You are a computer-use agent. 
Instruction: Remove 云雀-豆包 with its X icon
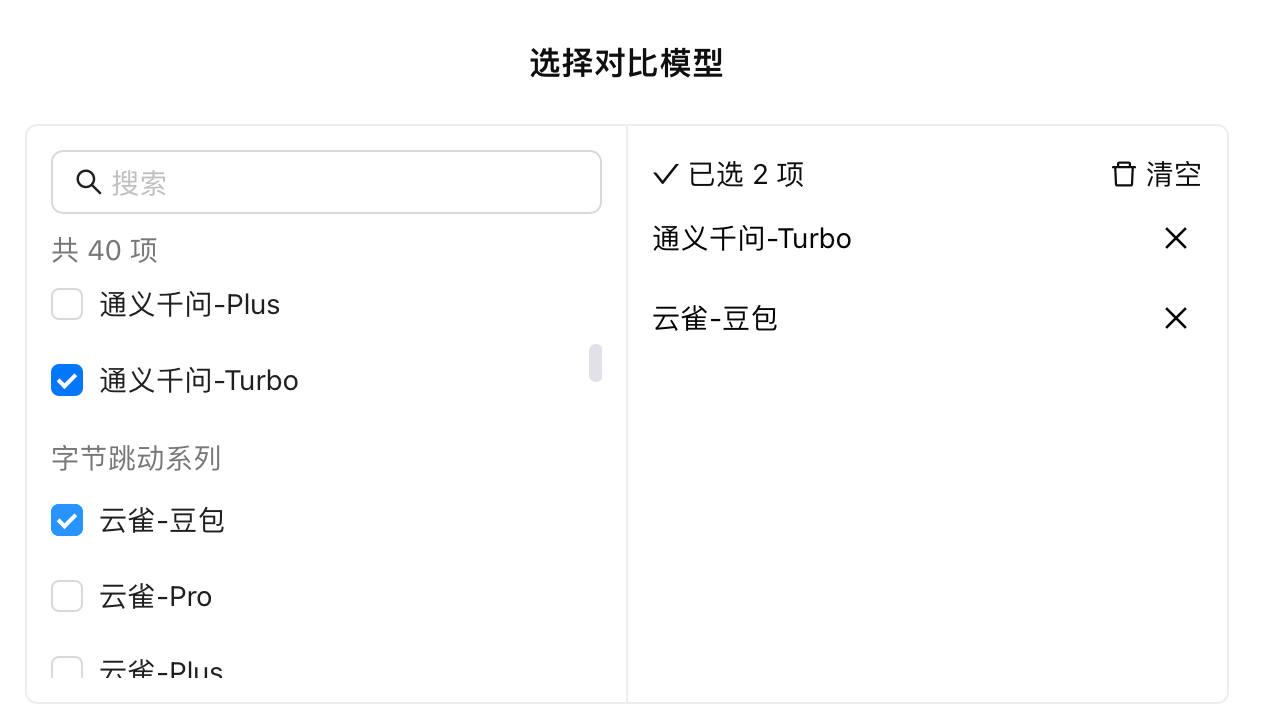(x=1176, y=318)
